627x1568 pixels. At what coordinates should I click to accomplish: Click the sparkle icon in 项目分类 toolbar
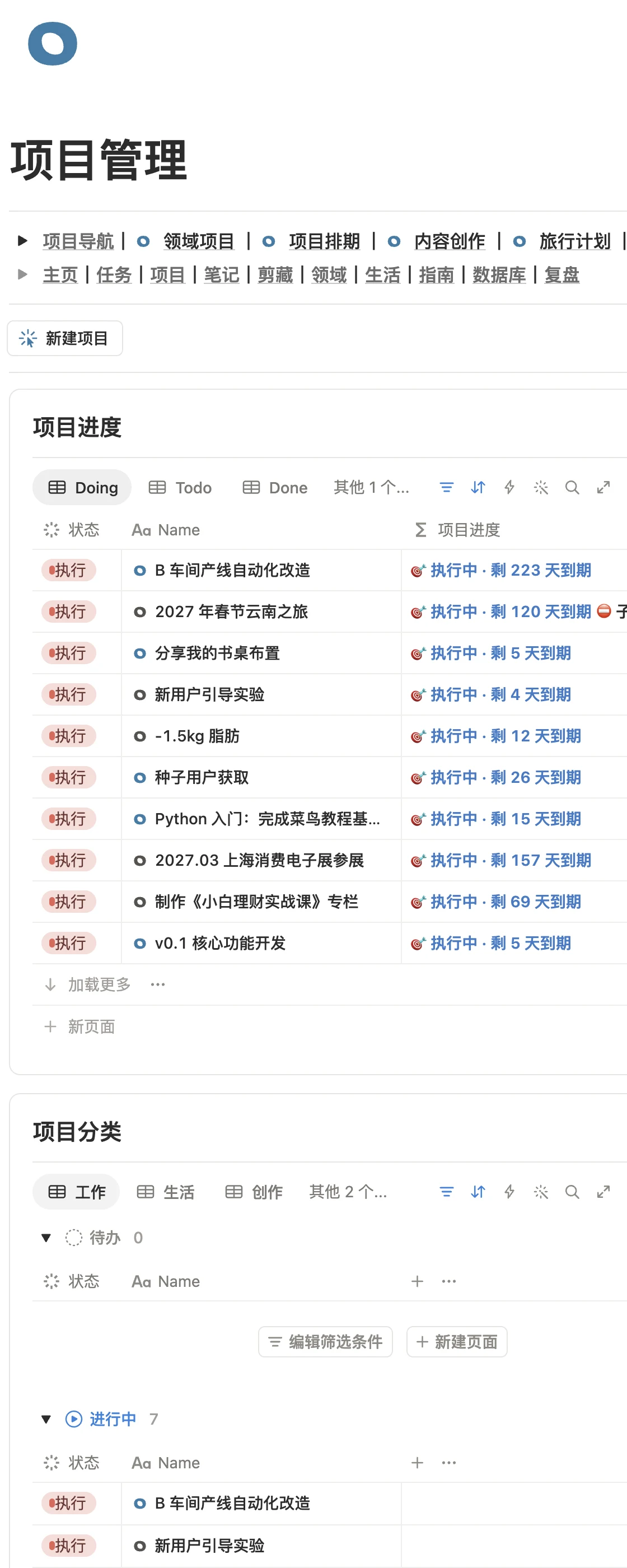[x=541, y=1192]
